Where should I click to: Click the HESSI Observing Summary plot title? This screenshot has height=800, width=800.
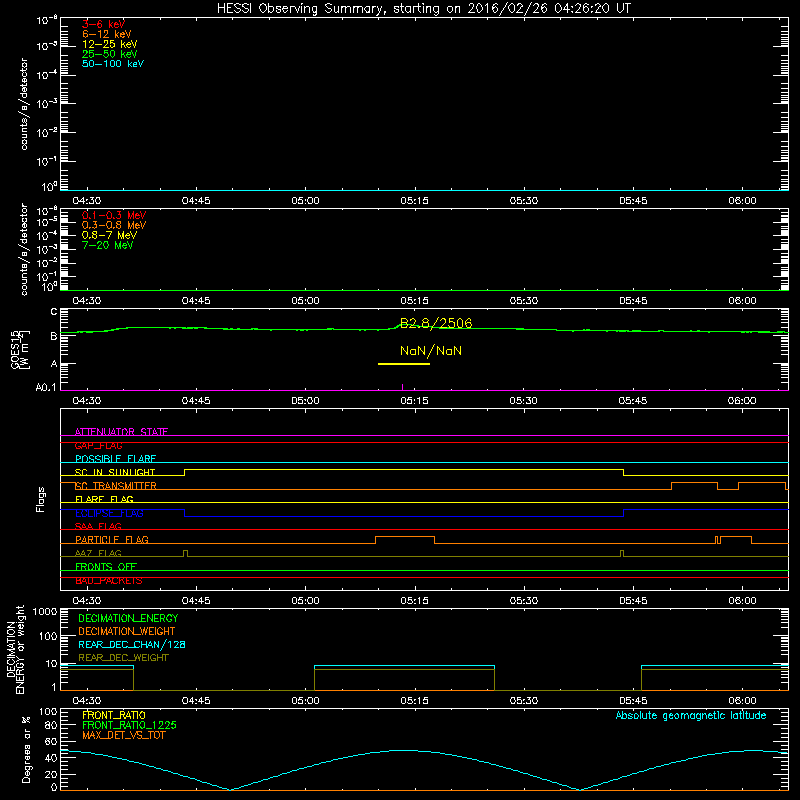click(423, 9)
